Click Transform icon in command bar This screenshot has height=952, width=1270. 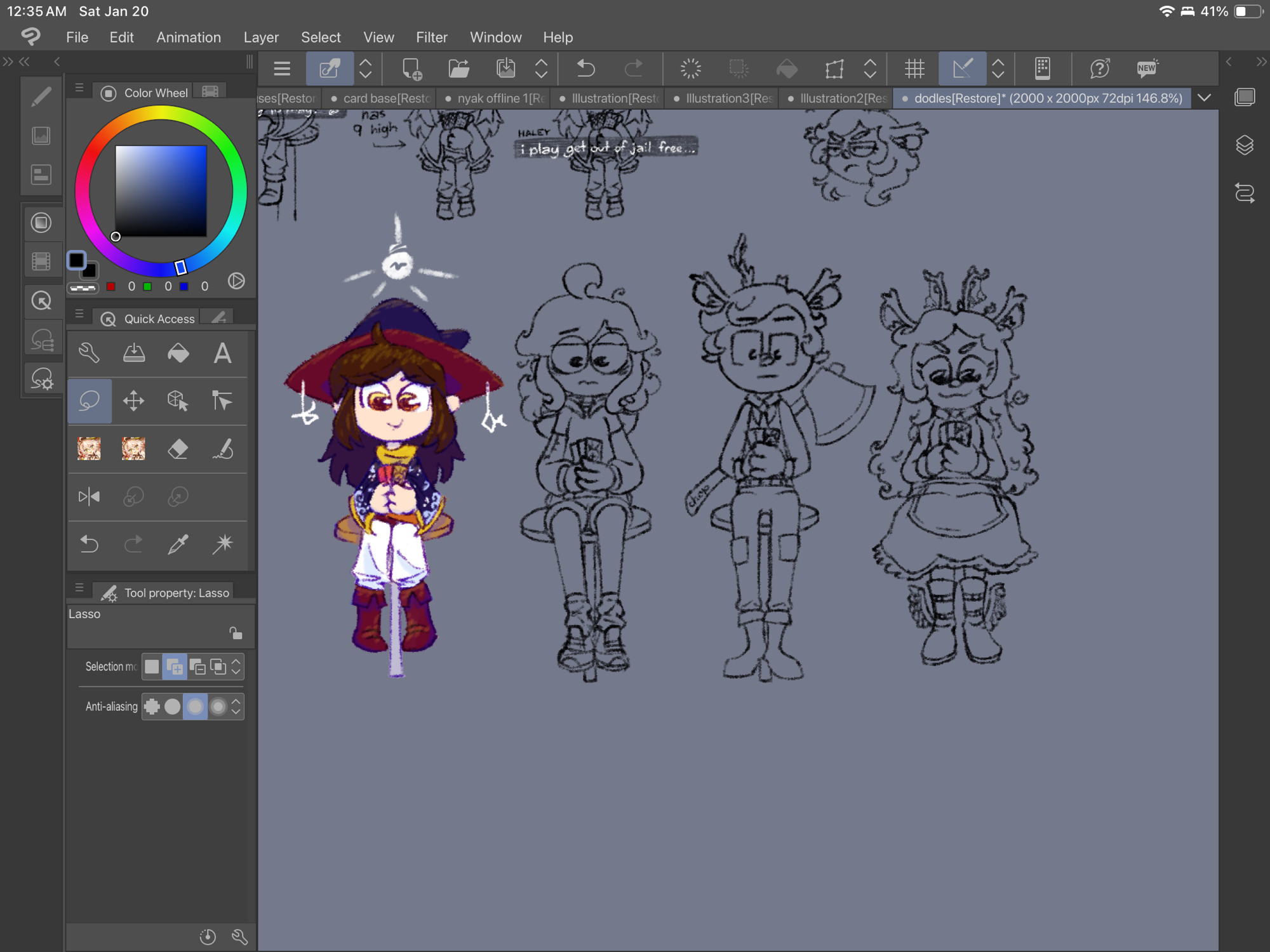[x=834, y=69]
